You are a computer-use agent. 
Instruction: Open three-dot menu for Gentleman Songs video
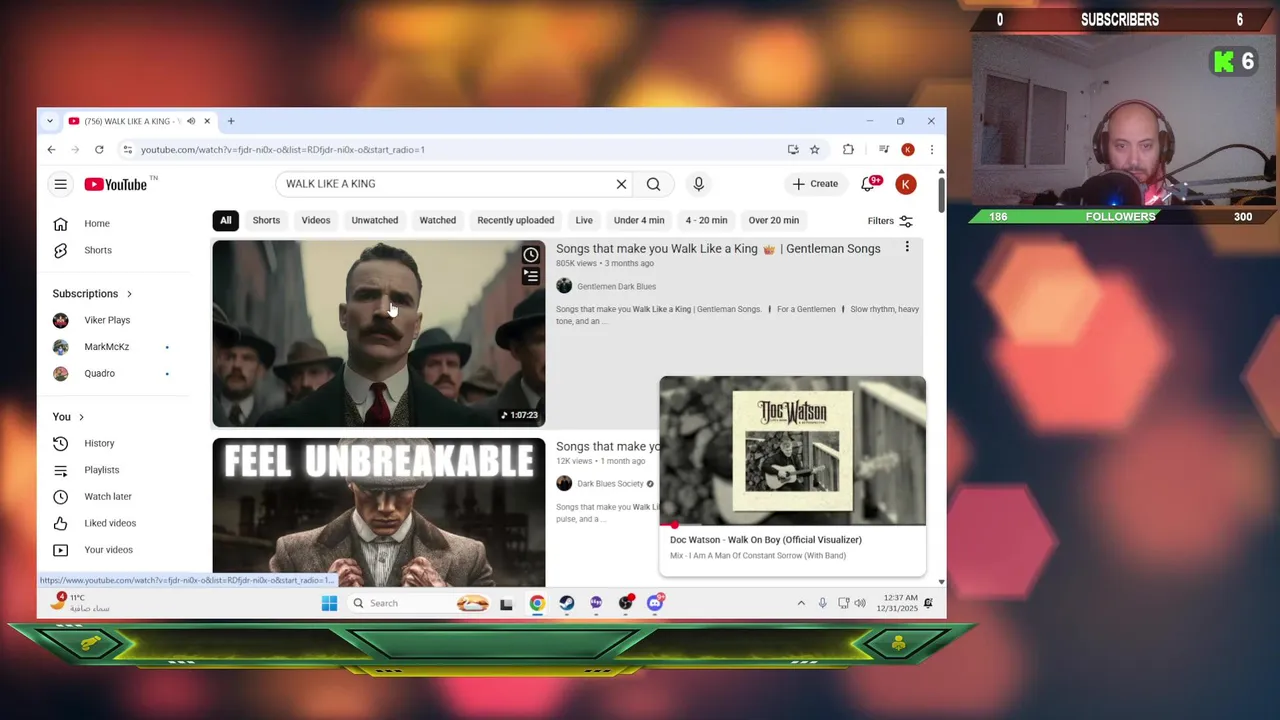pos(907,247)
